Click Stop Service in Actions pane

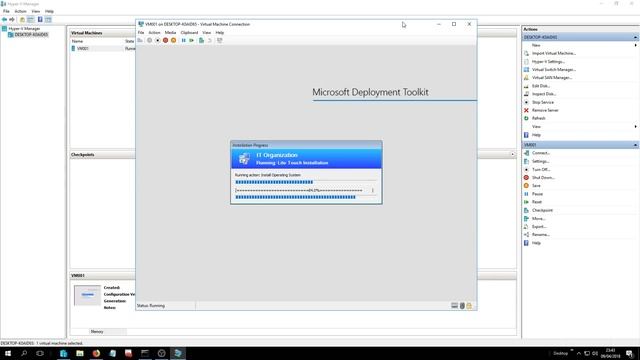[x=542, y=102]
